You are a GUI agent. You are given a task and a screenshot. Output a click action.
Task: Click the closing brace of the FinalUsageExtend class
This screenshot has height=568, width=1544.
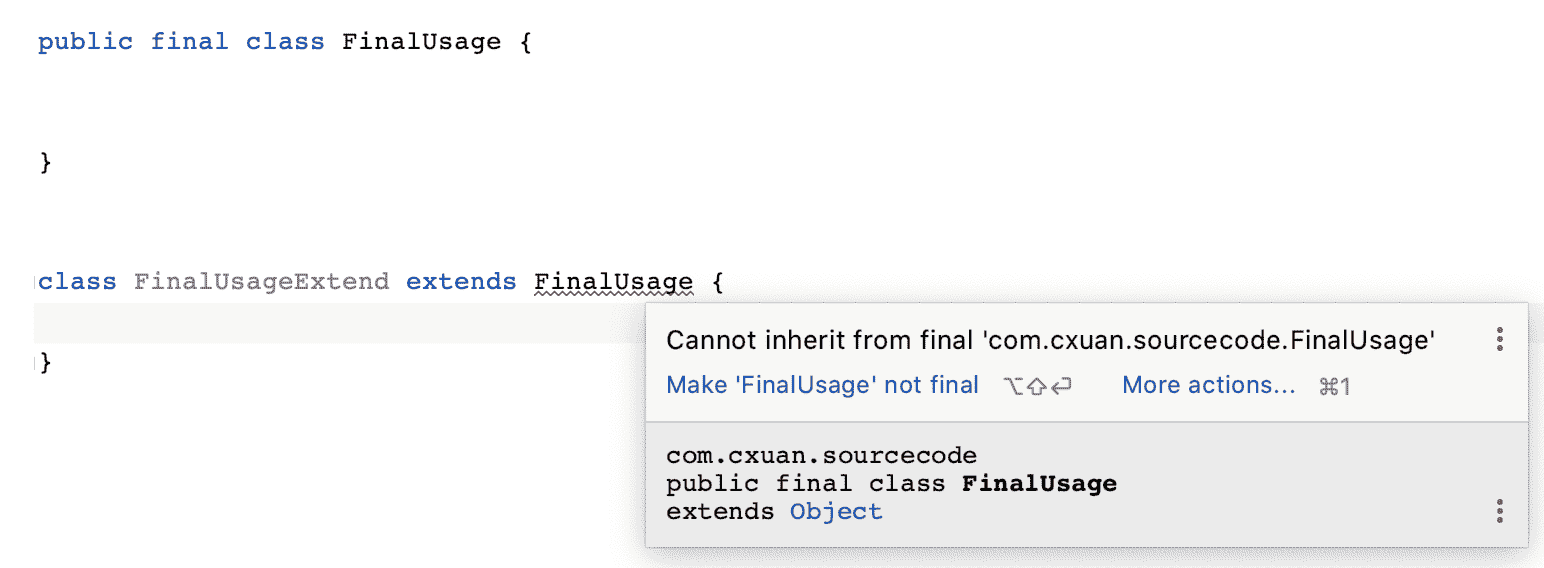click(x=45, y=362)
